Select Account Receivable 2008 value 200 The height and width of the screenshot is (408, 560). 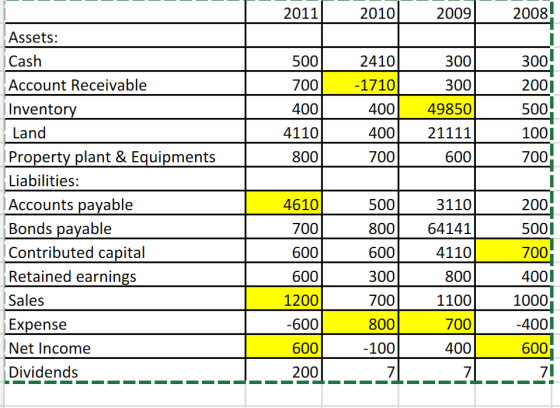point(513,83)
